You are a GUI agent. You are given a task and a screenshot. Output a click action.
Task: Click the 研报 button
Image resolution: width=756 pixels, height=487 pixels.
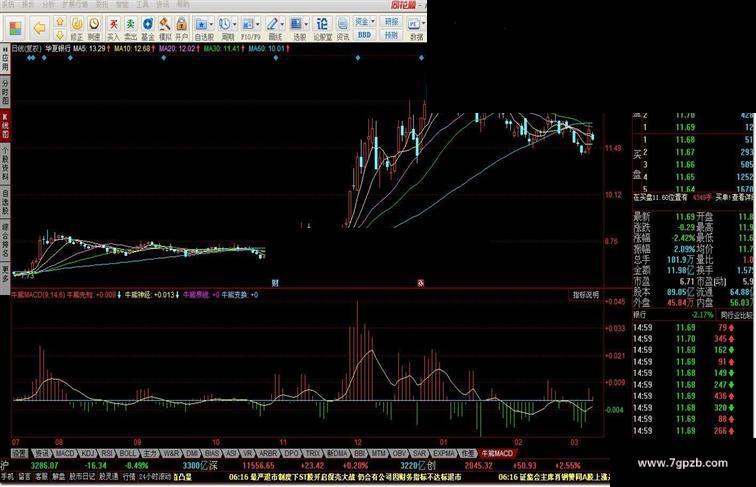pyautogui.click(x=392, y=22)
